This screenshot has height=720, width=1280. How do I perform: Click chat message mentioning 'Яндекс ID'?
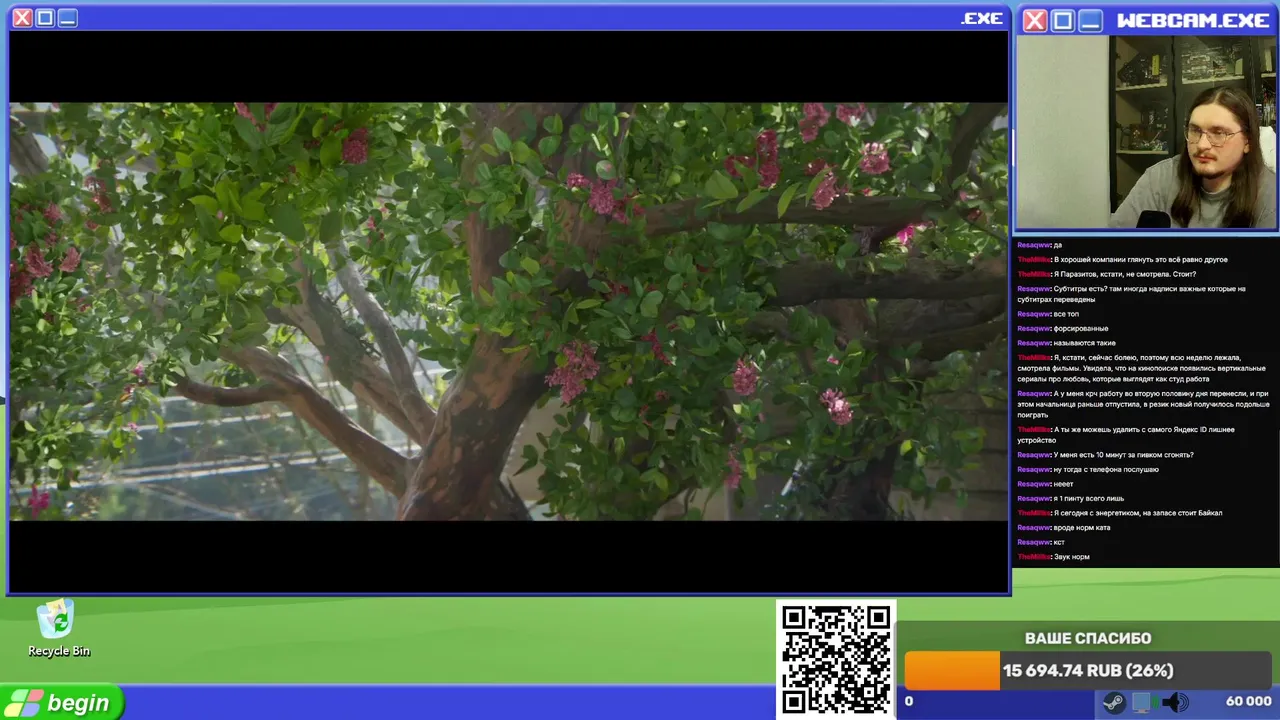(x=1126, y=435)
